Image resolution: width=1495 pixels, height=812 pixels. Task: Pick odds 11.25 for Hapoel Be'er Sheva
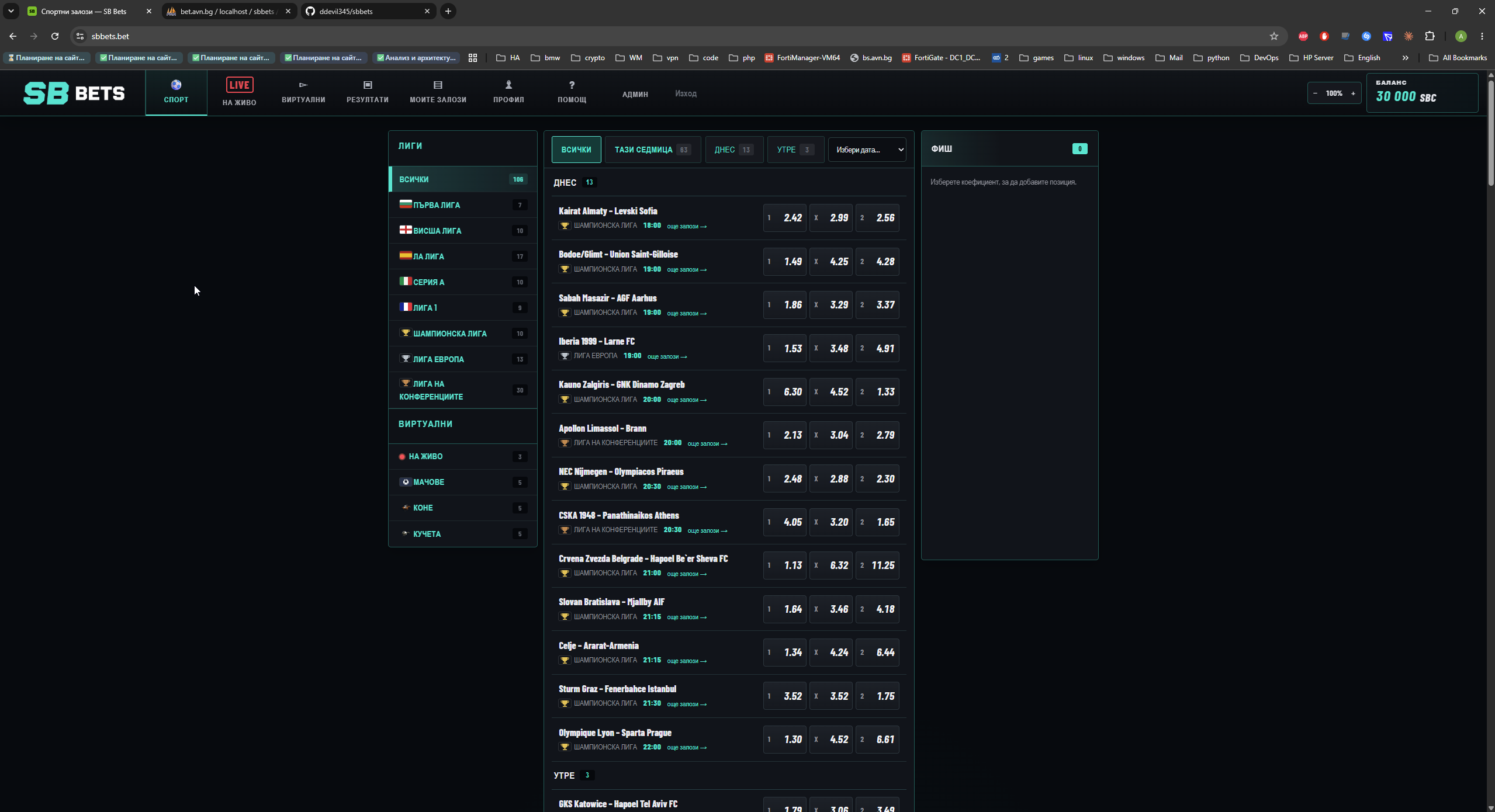(x=877, y=565)
